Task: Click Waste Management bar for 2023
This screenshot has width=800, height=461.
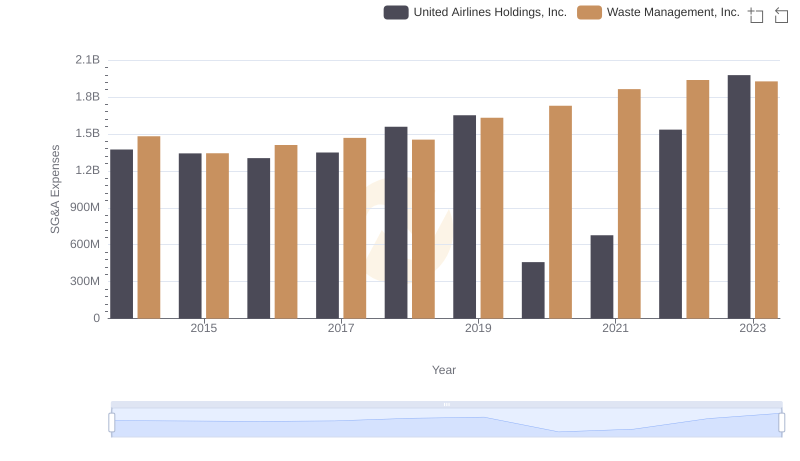Action: click(766, 200)
